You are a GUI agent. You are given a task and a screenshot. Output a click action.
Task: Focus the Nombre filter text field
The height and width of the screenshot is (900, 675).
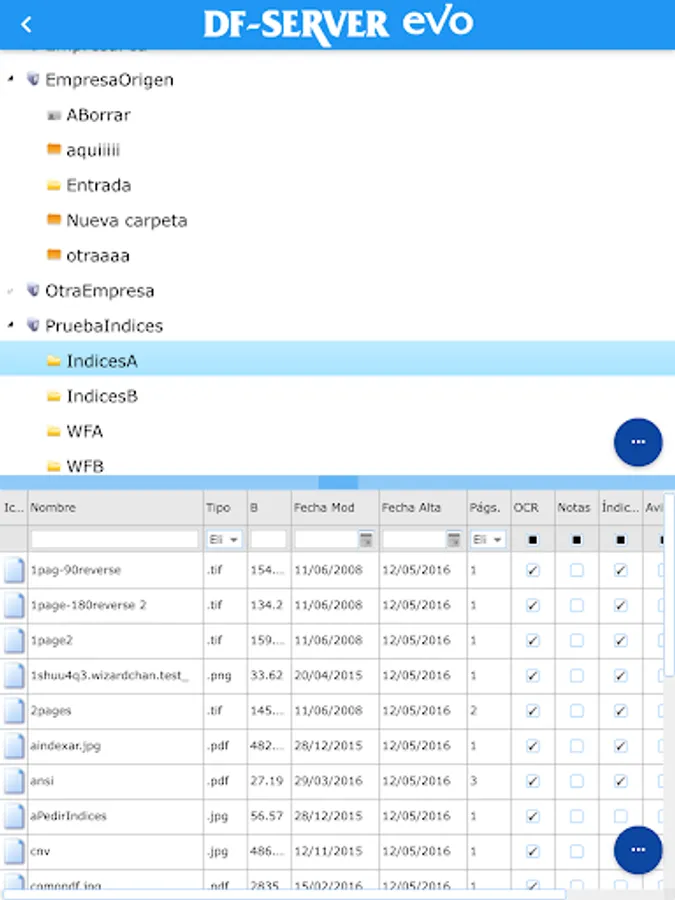(x=115, y=540)
